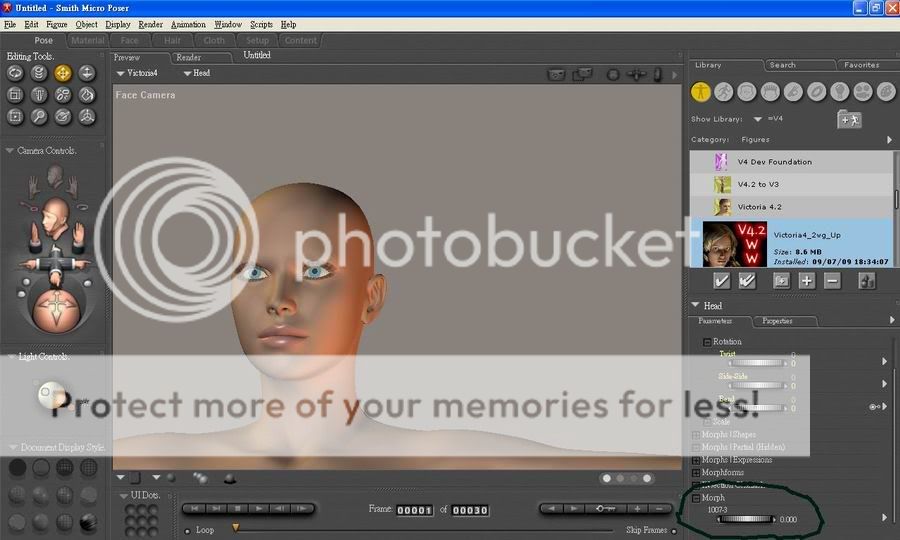Expand the Morphforms group plus box
The image size is (900, 540).
point(696,472)
